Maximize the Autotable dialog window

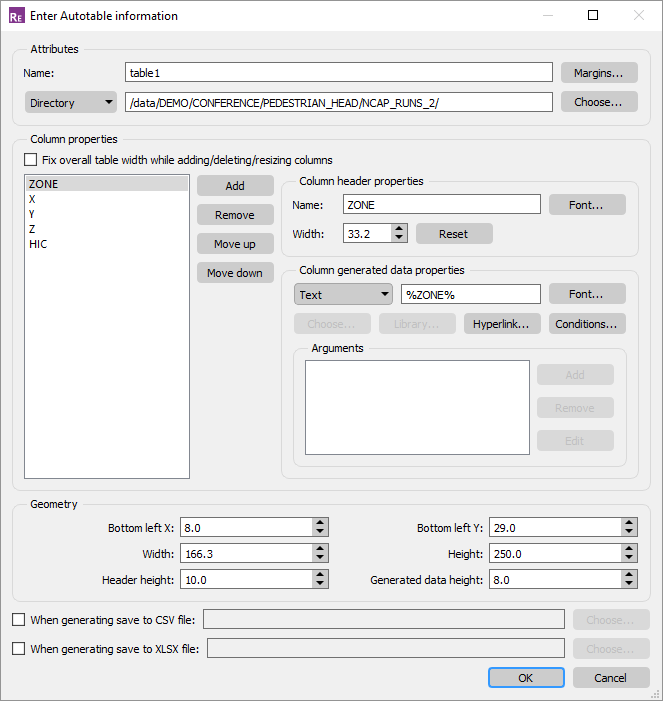coord(593,16)
